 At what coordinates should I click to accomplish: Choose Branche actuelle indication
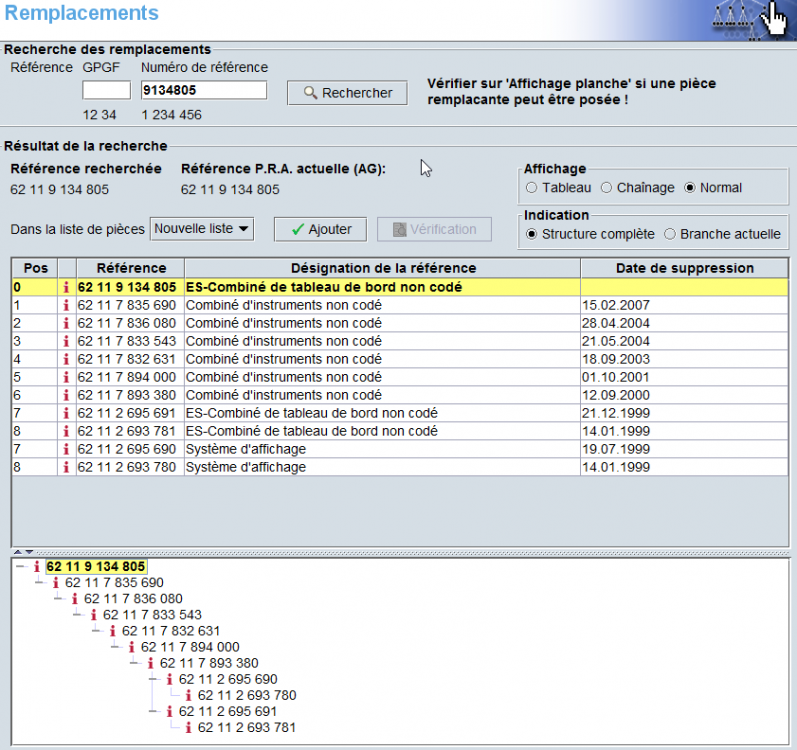[x=670, y=234]
